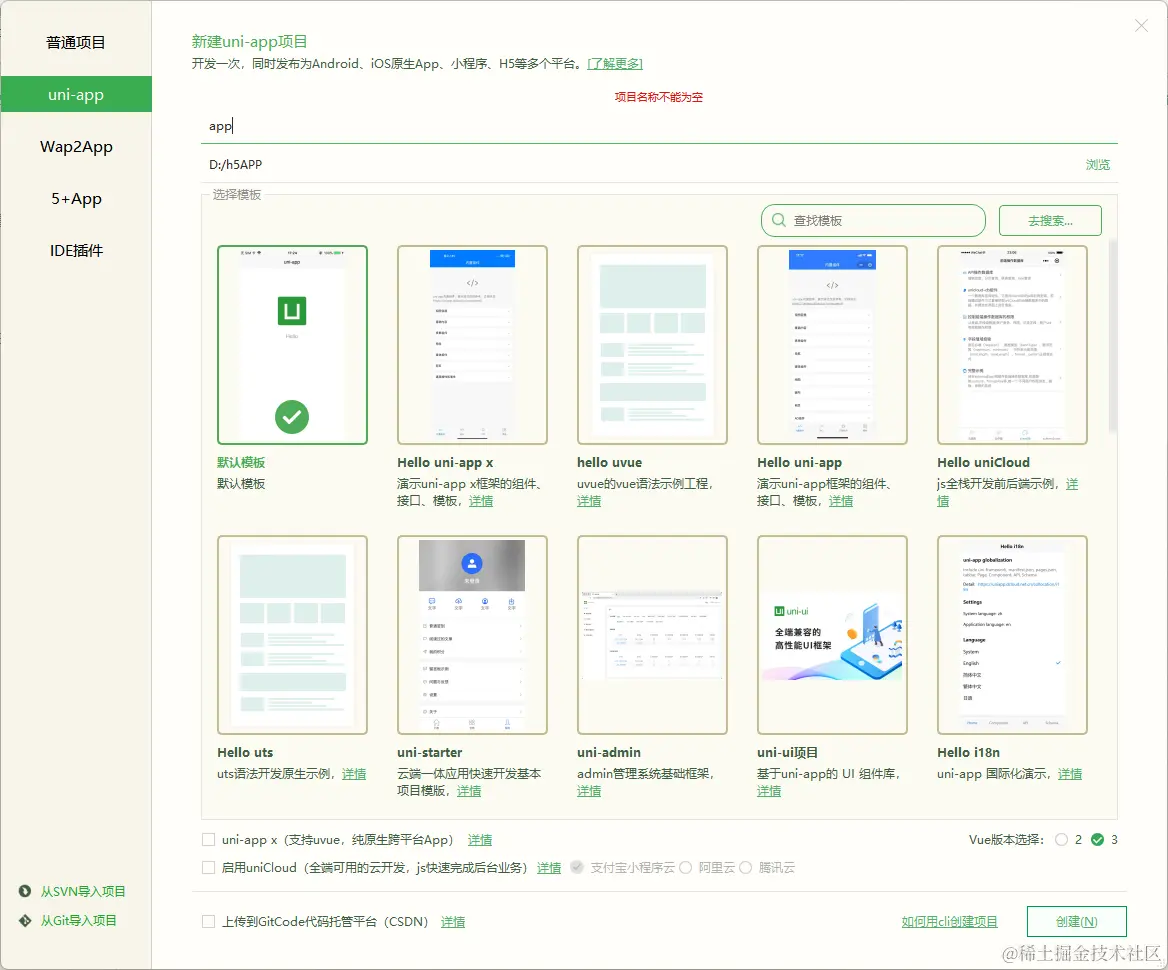Switch to 5+App tab
The width and height of the screenshot is (1168, 970).
(76, 199)
